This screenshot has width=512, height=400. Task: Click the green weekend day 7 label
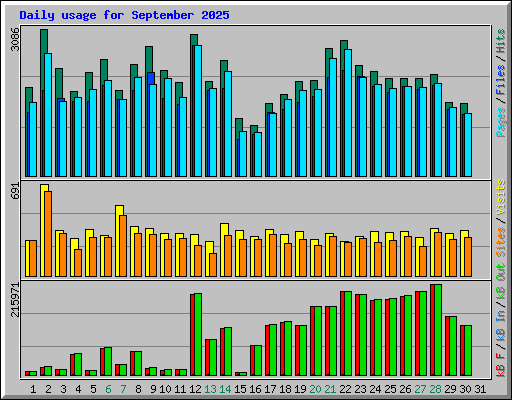(123, 389)
